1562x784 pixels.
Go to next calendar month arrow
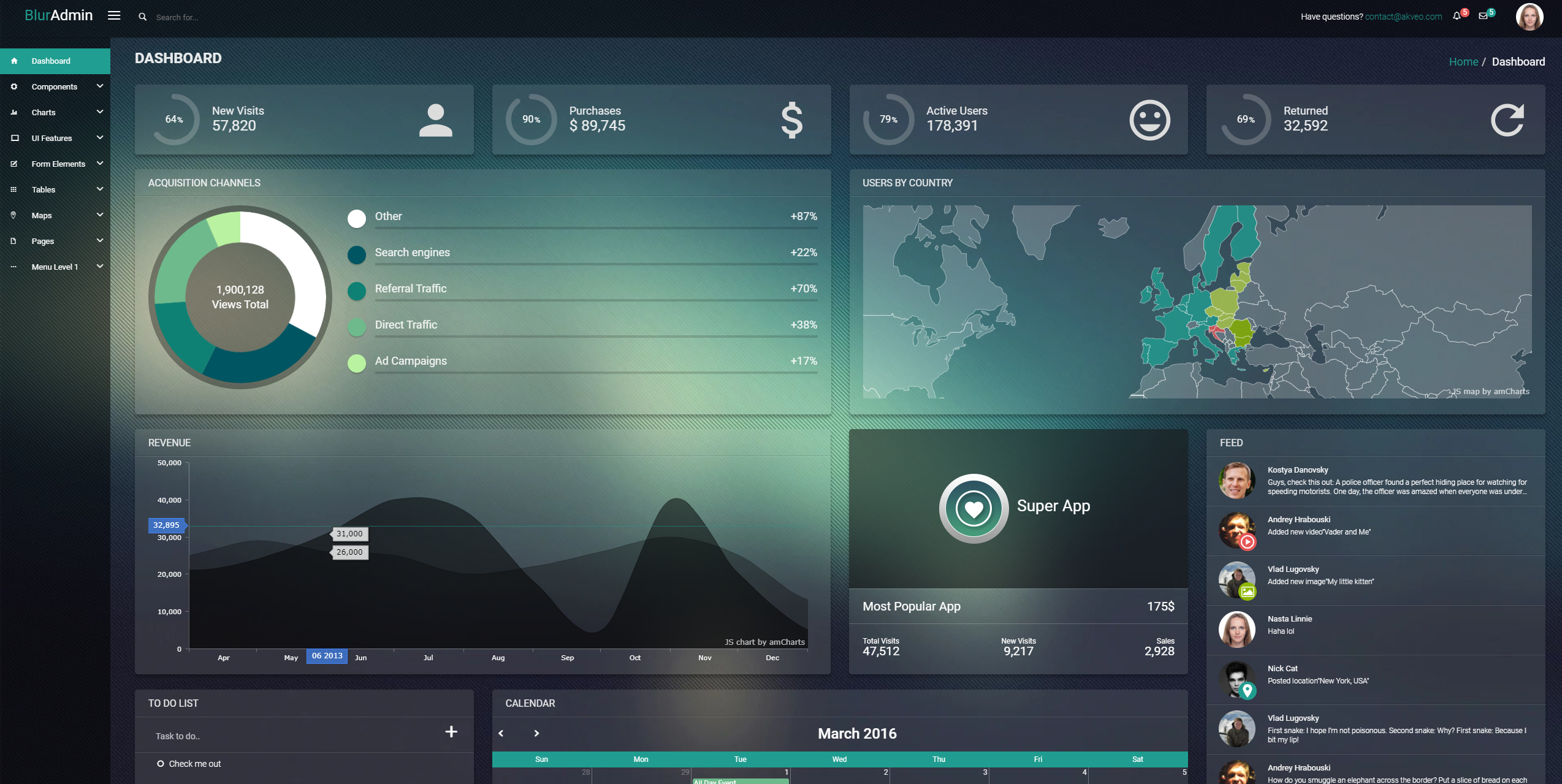536,733
